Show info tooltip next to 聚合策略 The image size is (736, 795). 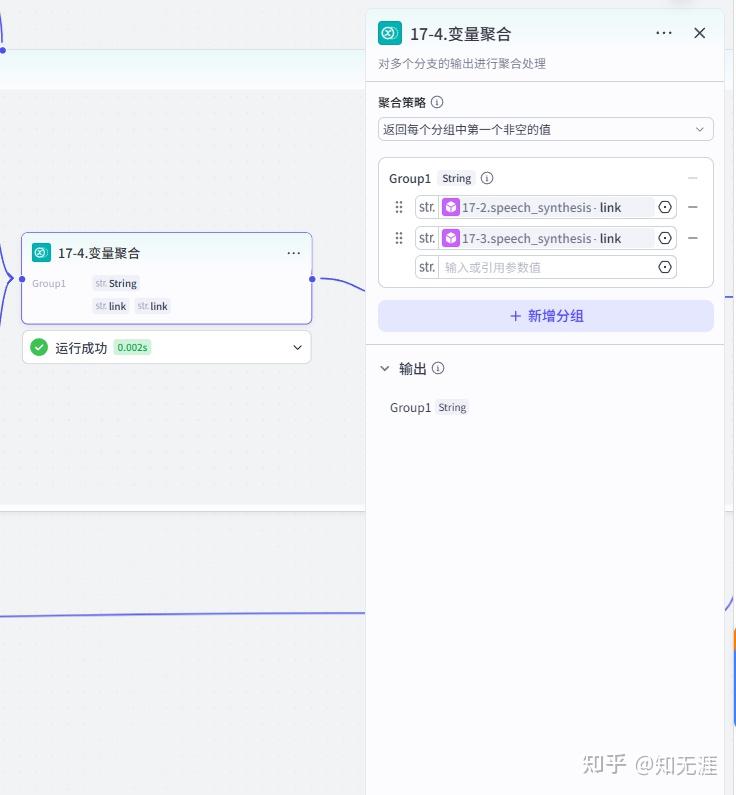tap(437, 102)
